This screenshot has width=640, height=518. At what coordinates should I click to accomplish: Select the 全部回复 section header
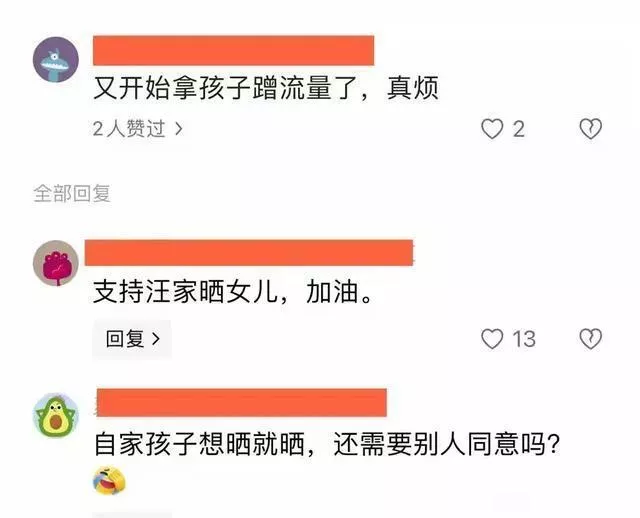point(72,193)
